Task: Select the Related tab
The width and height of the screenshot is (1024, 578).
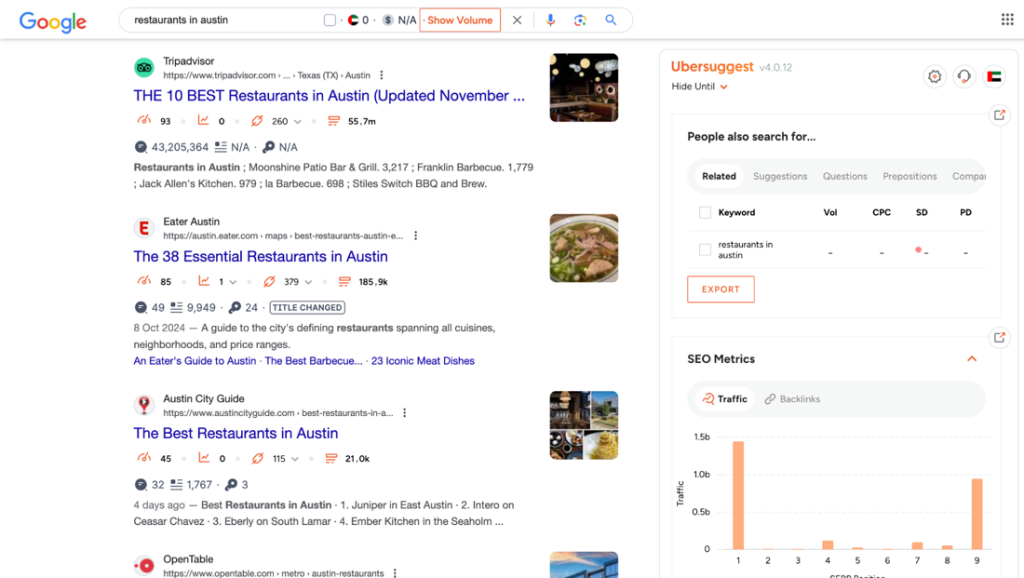Action: pos(718,176)
